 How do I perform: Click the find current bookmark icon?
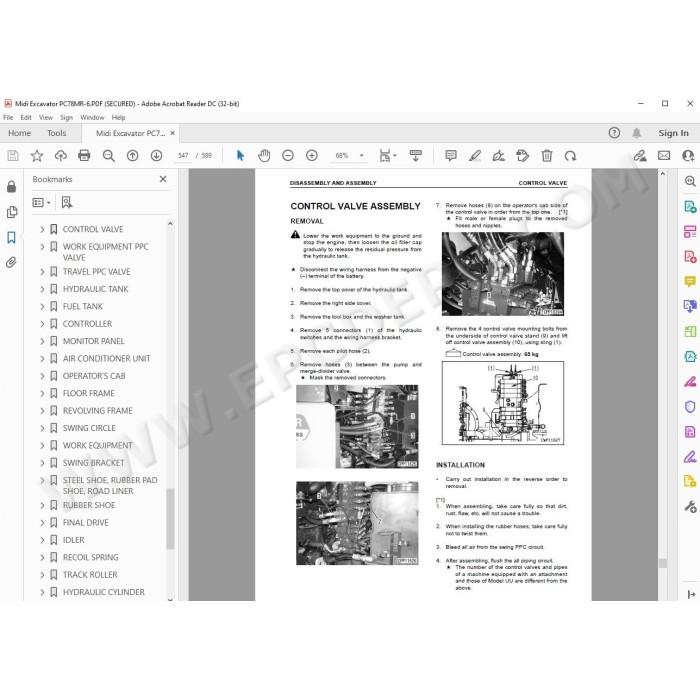tap(67, 202)
